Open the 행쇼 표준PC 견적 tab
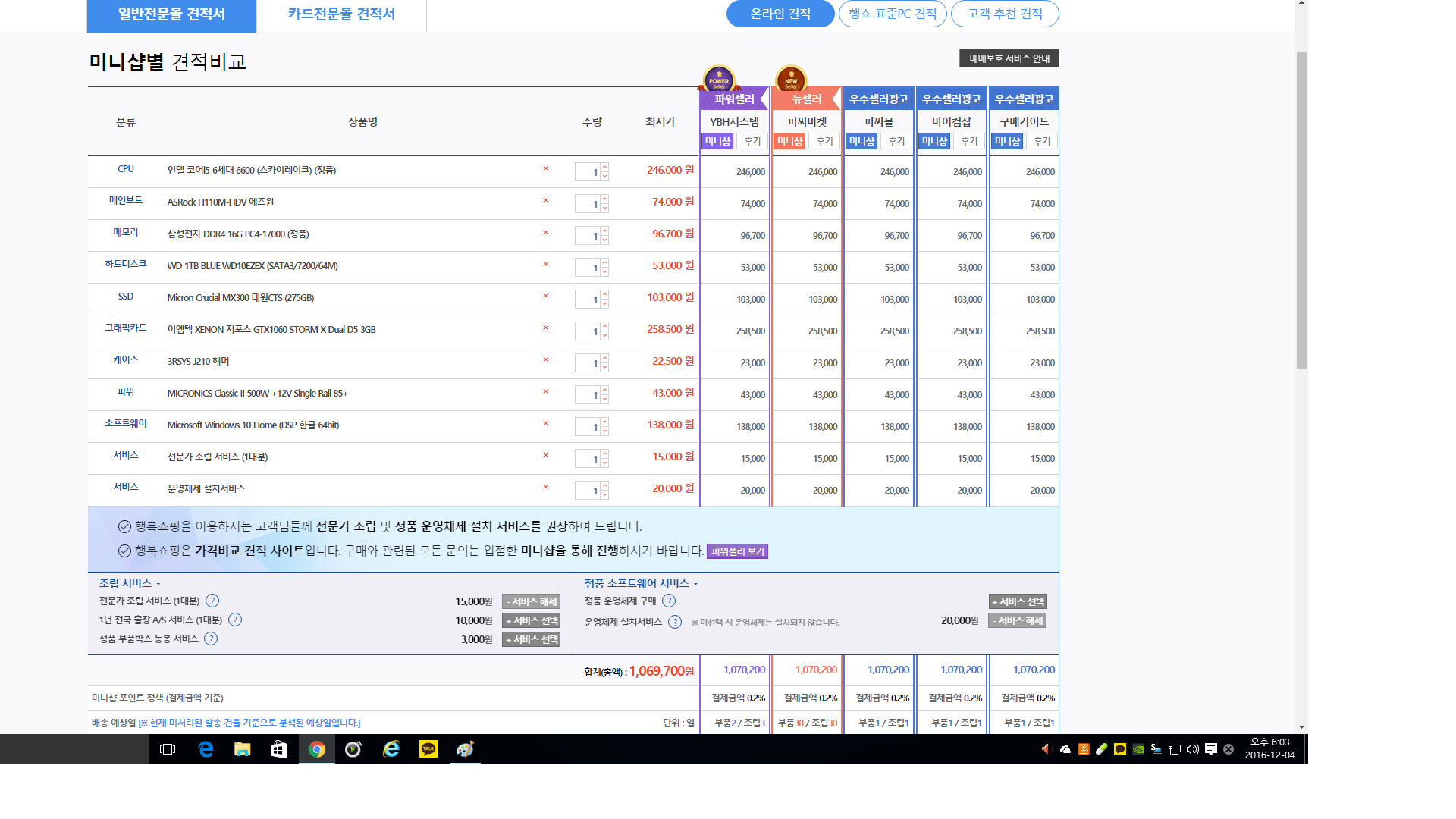 coord(892,14)
